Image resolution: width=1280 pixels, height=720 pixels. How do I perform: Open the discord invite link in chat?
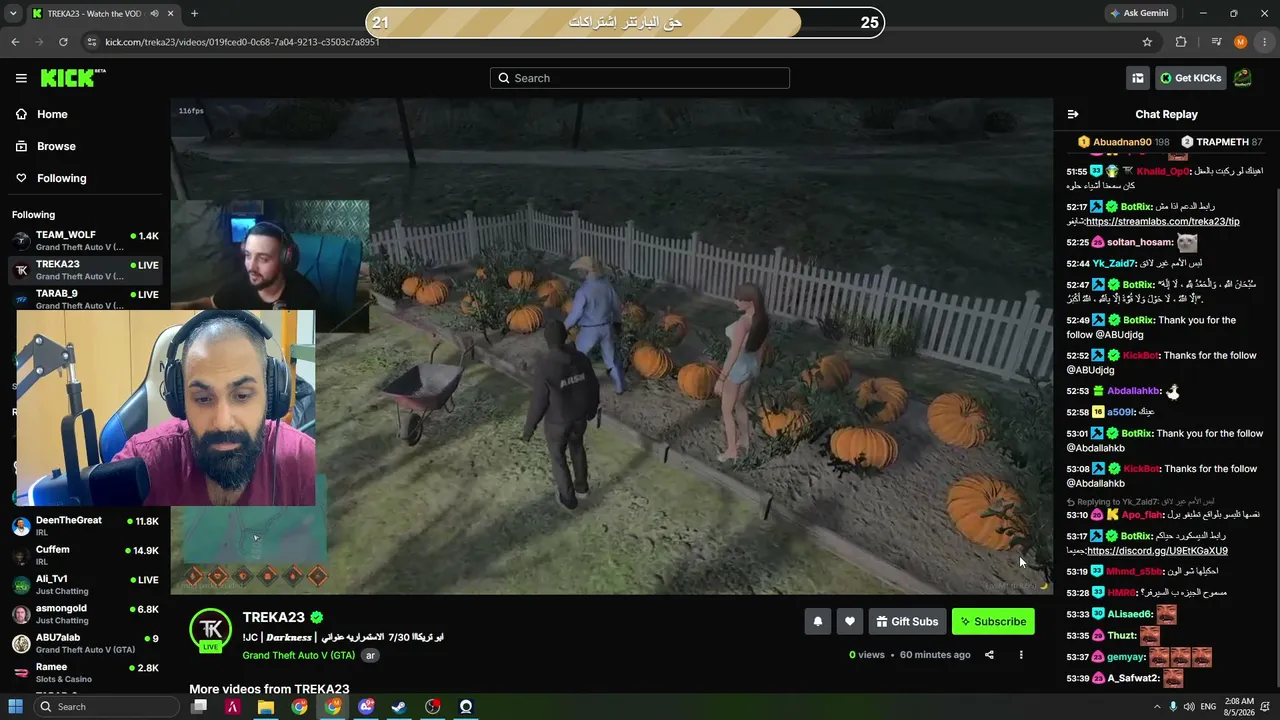[1156, 551]
